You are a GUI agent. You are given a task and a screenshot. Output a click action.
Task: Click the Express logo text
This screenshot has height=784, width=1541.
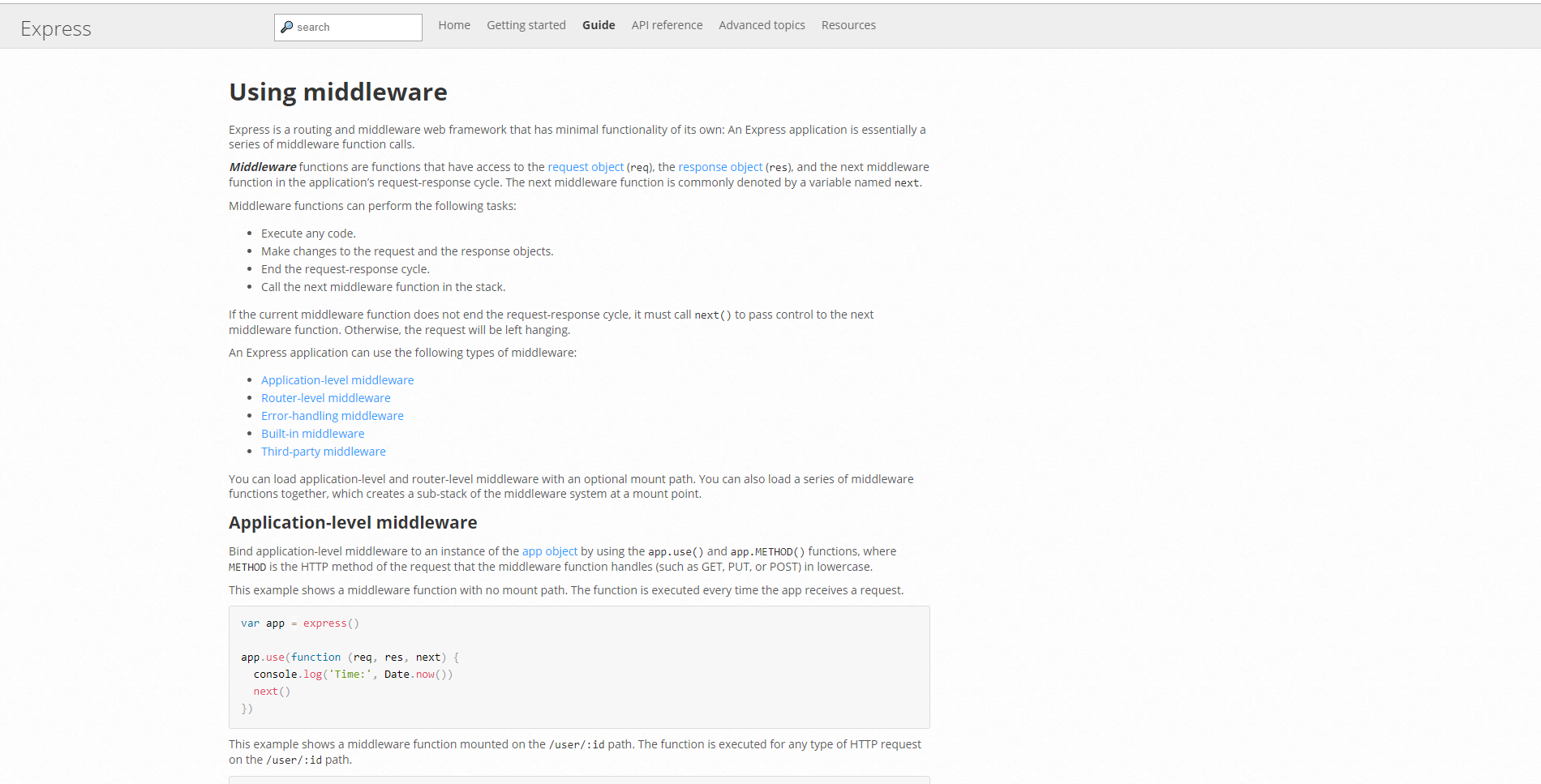coord(56,28)
